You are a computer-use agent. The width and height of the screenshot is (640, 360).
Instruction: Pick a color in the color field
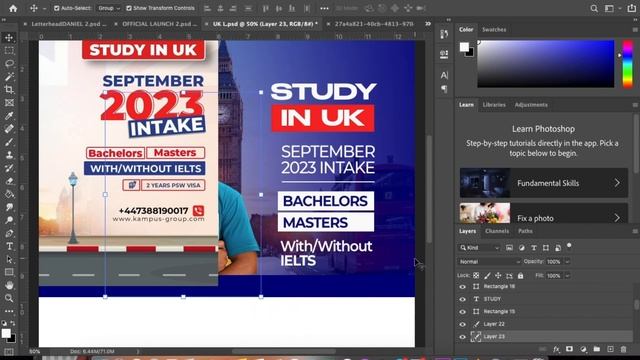click(546, 63)
